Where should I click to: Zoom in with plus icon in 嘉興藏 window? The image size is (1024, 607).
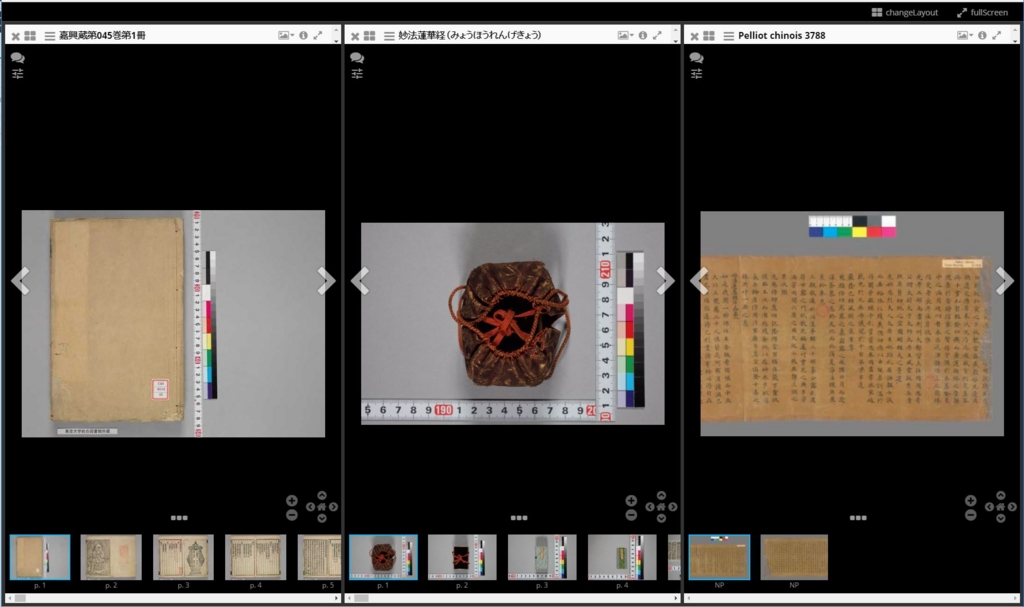[292, 500]
